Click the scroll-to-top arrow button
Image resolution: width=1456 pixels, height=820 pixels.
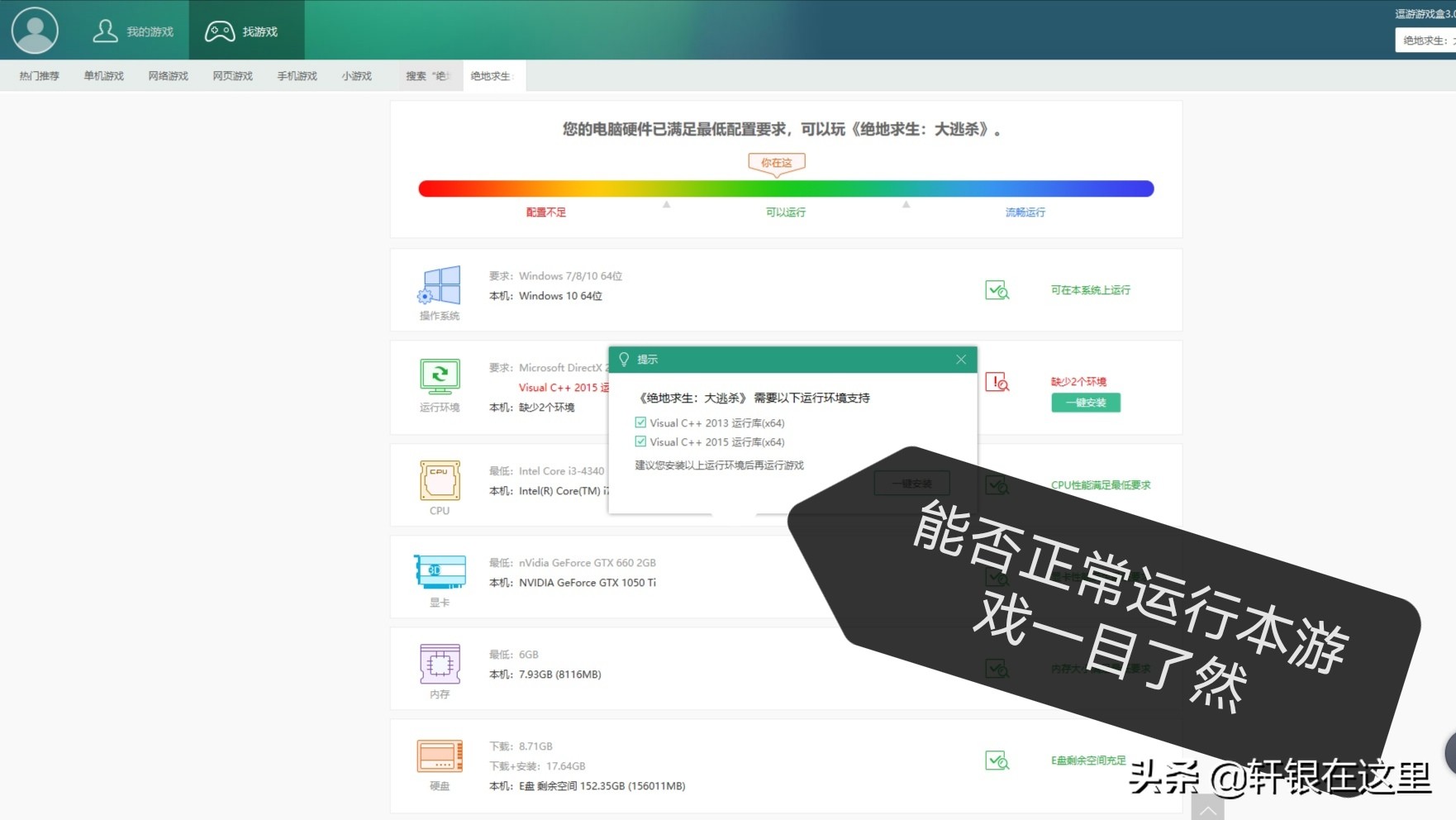pyautogui.click(x=1207, y=808)
